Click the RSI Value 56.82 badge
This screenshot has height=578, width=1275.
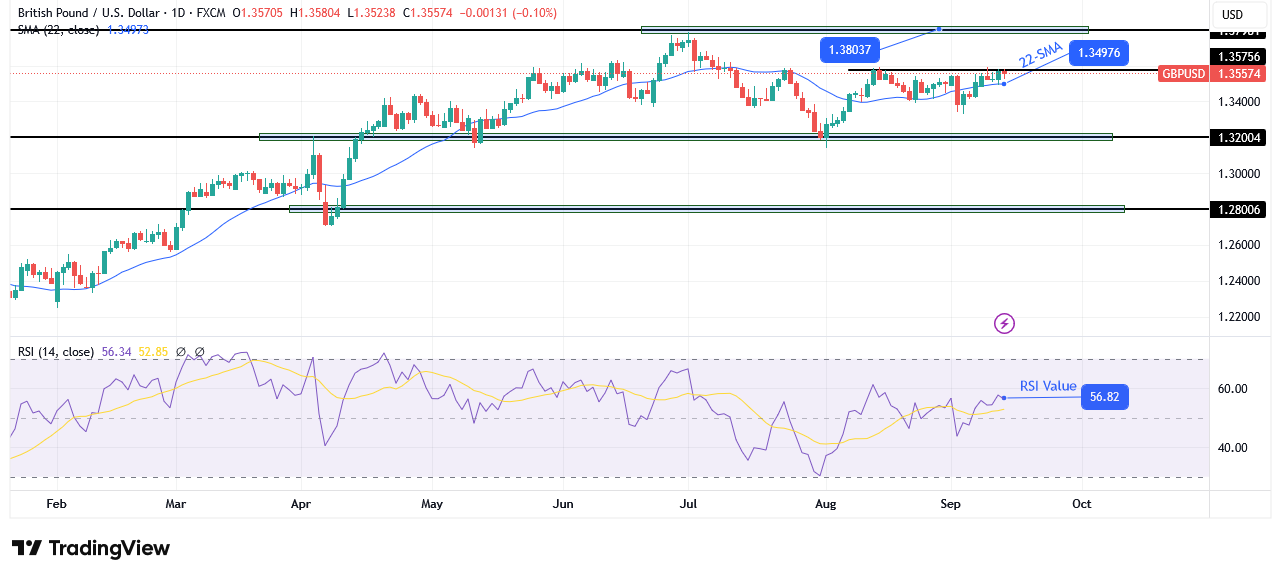coord(1106,396)
